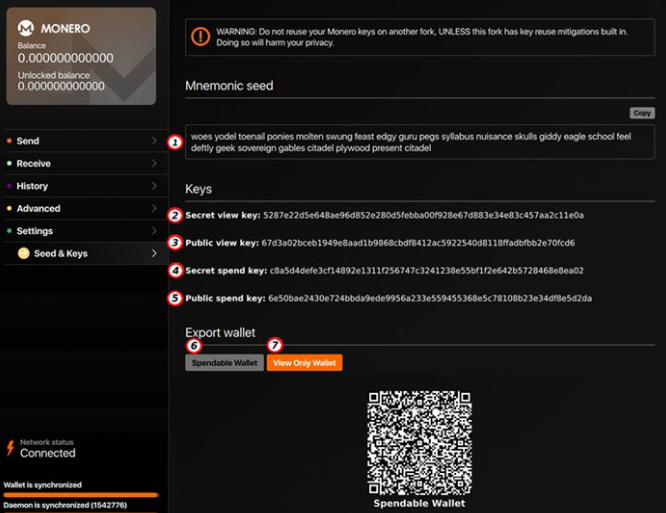This screenshot has height=513, width=666.
Task: Expand the Settings menu chevron
Action: (153, 231)
